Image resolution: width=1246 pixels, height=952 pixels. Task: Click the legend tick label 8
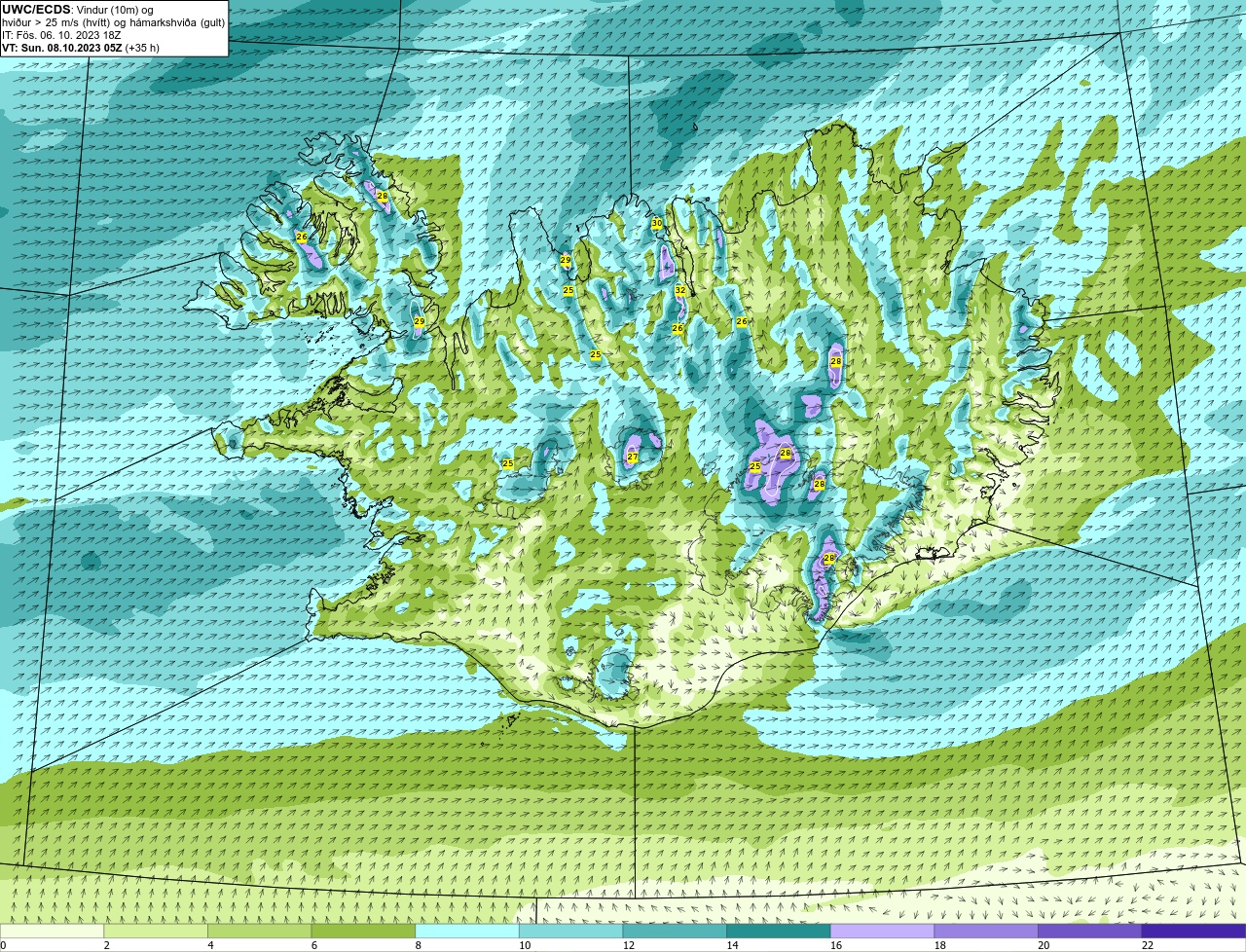click(418, 945)
